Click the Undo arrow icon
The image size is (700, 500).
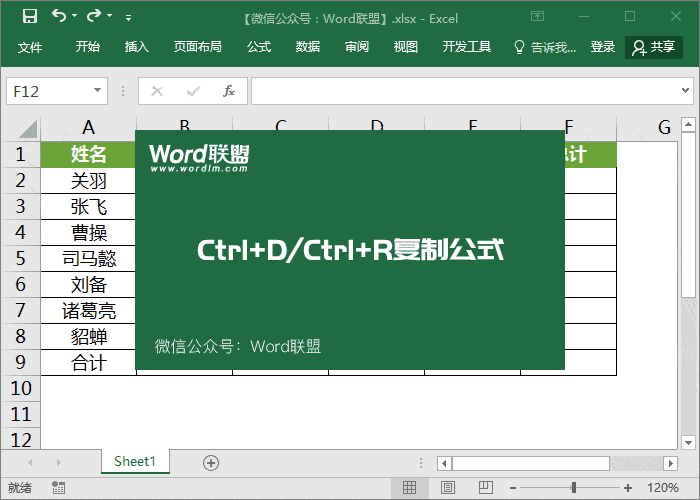click(x=59, y=16)
